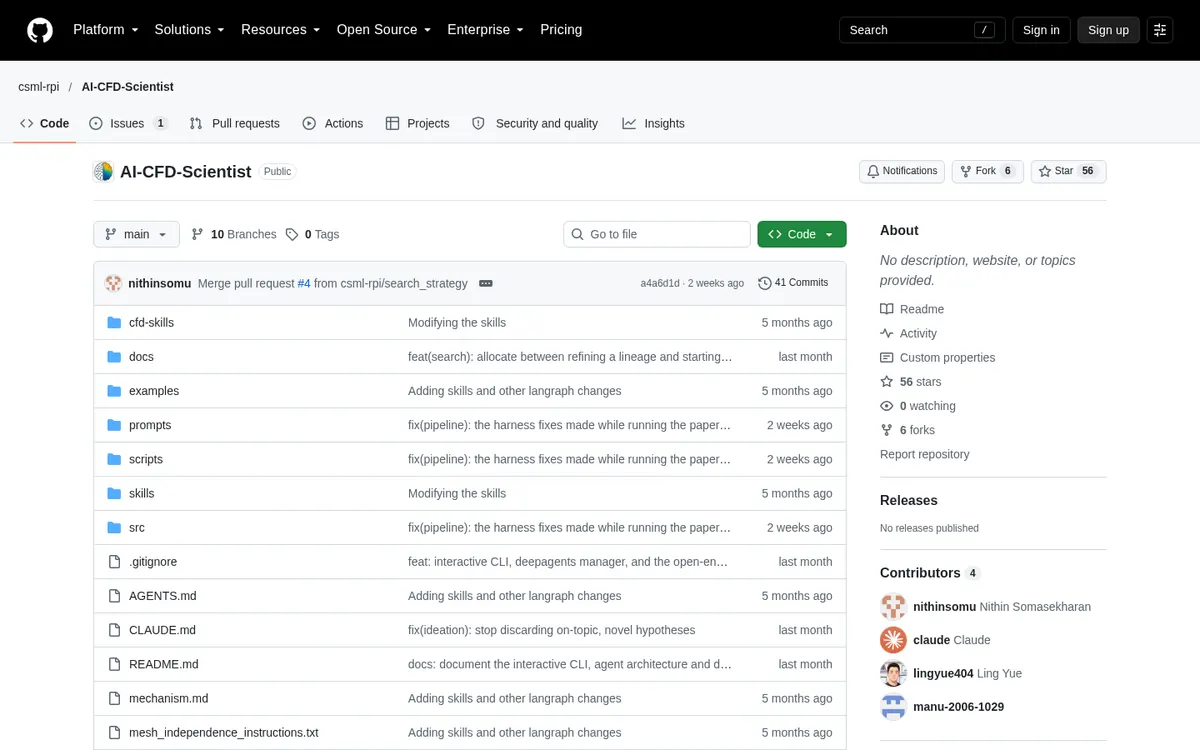Switch to the Issues tab
1200x750 pixels.
128,123
